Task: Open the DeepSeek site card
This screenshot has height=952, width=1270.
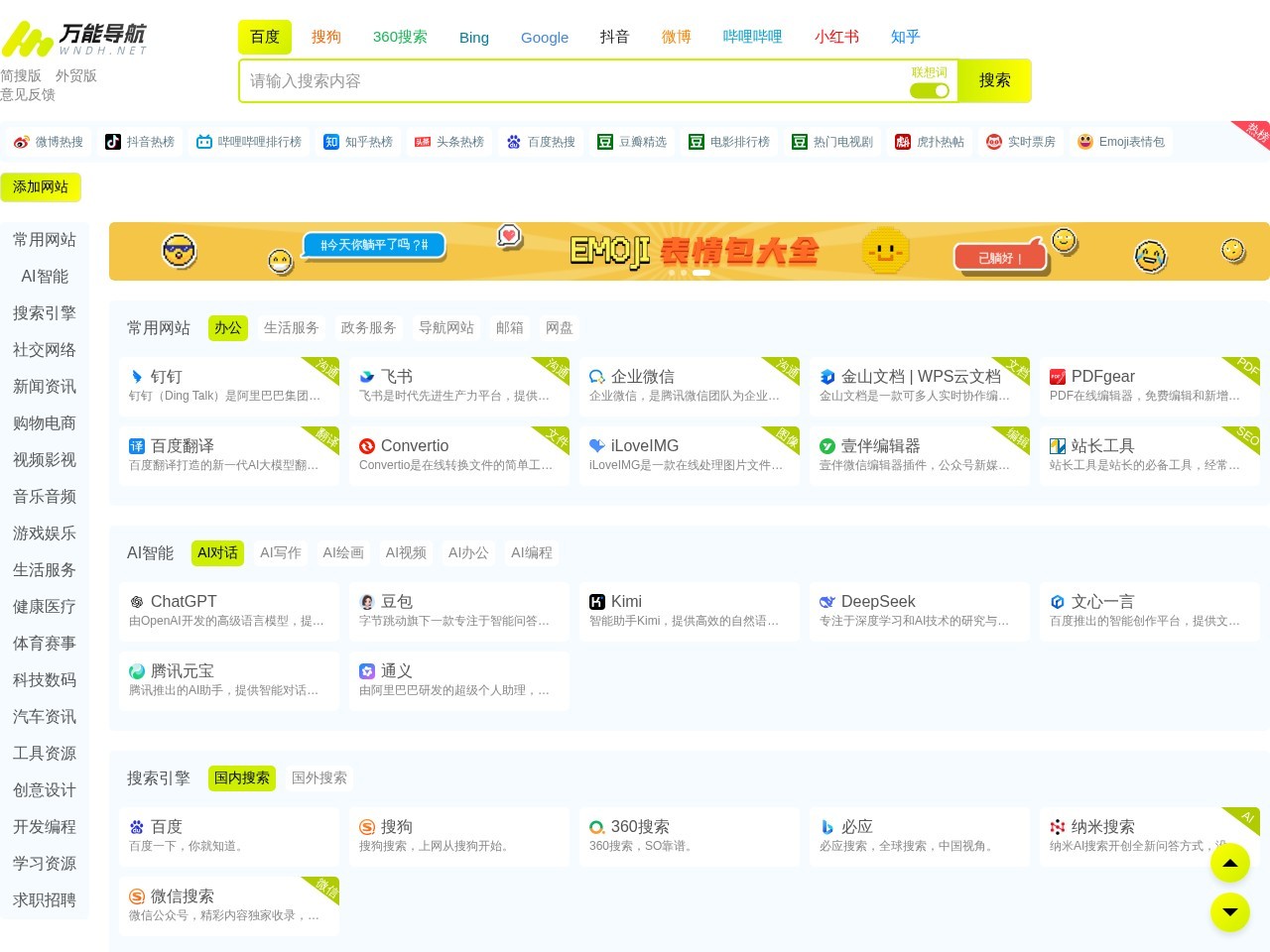Action: point(920,611)
